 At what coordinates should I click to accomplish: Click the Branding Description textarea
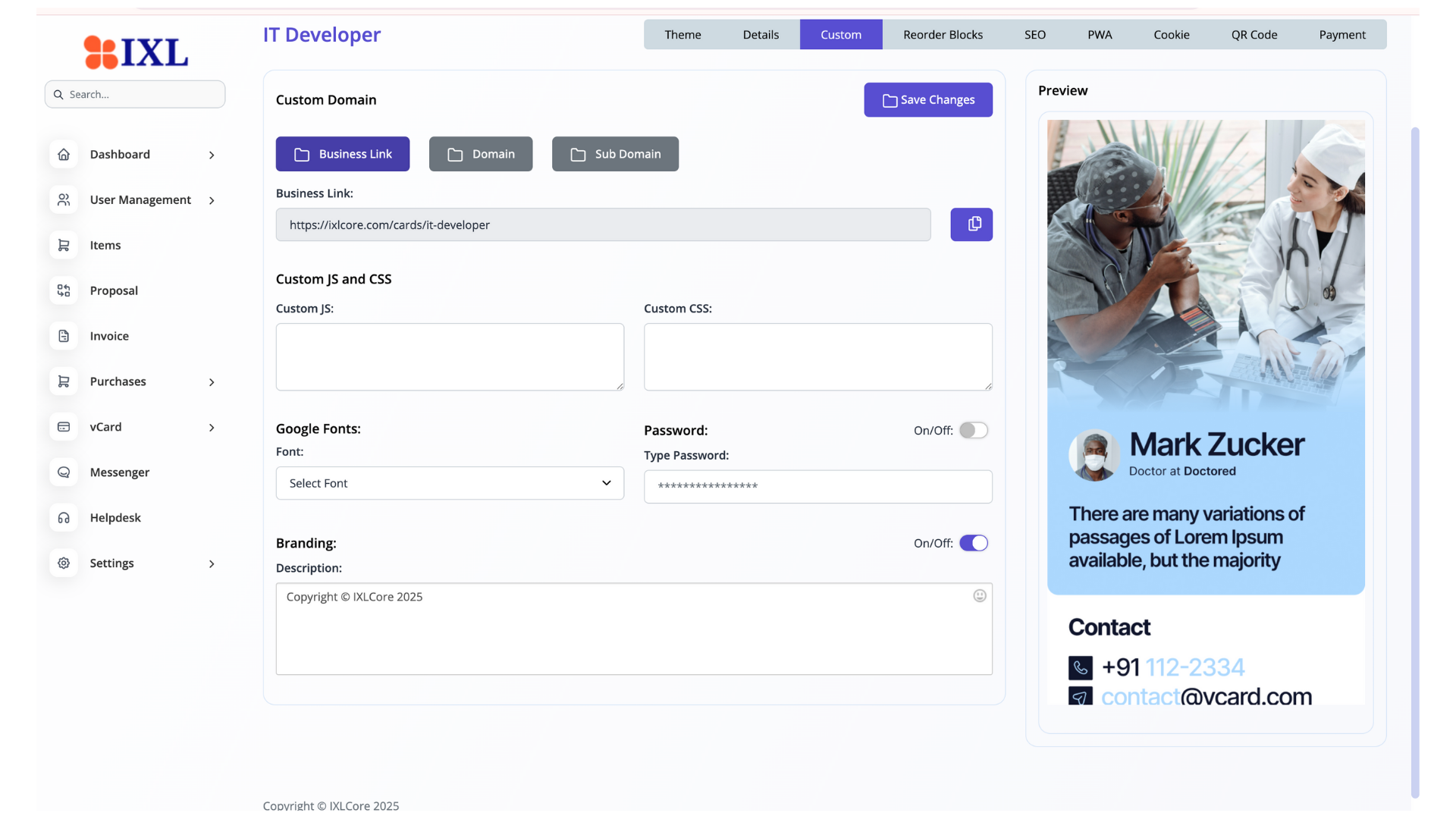pos(634,629)
